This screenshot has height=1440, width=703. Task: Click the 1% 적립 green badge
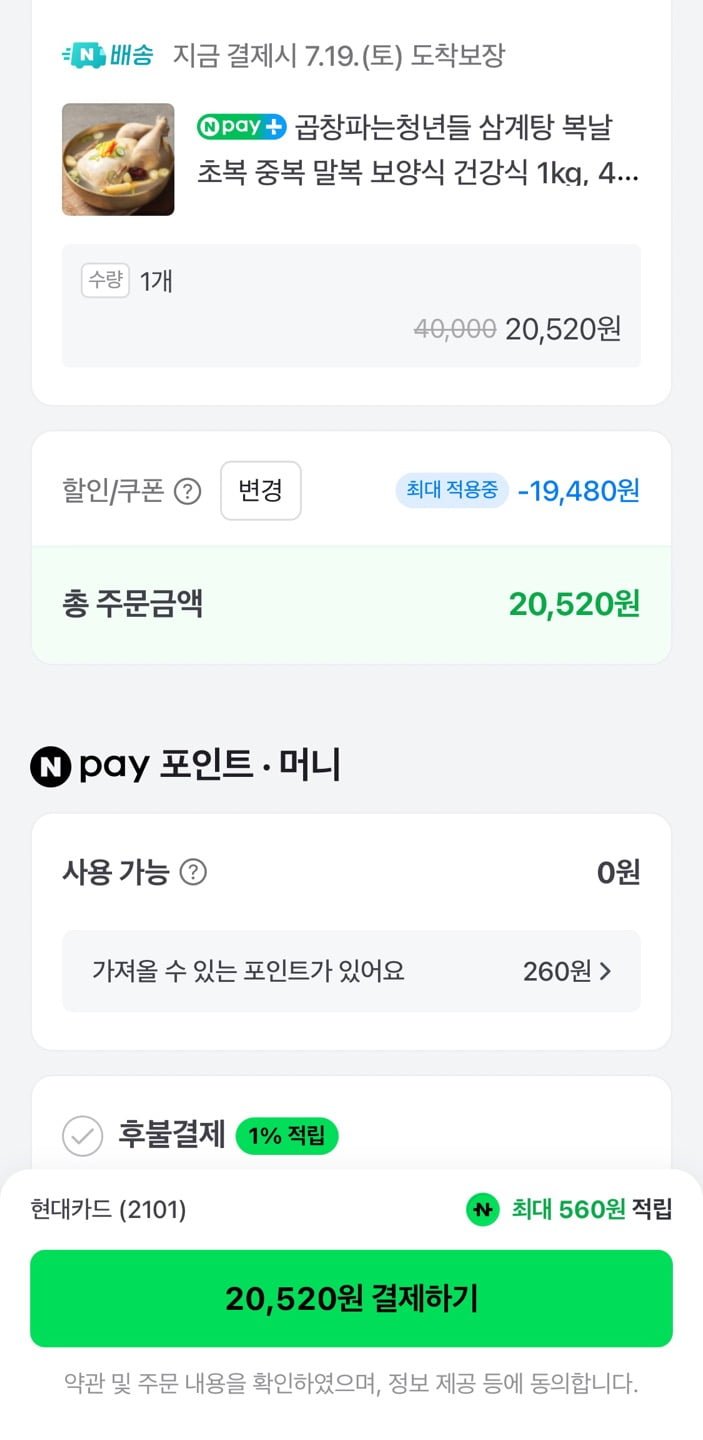[287, 1136]
